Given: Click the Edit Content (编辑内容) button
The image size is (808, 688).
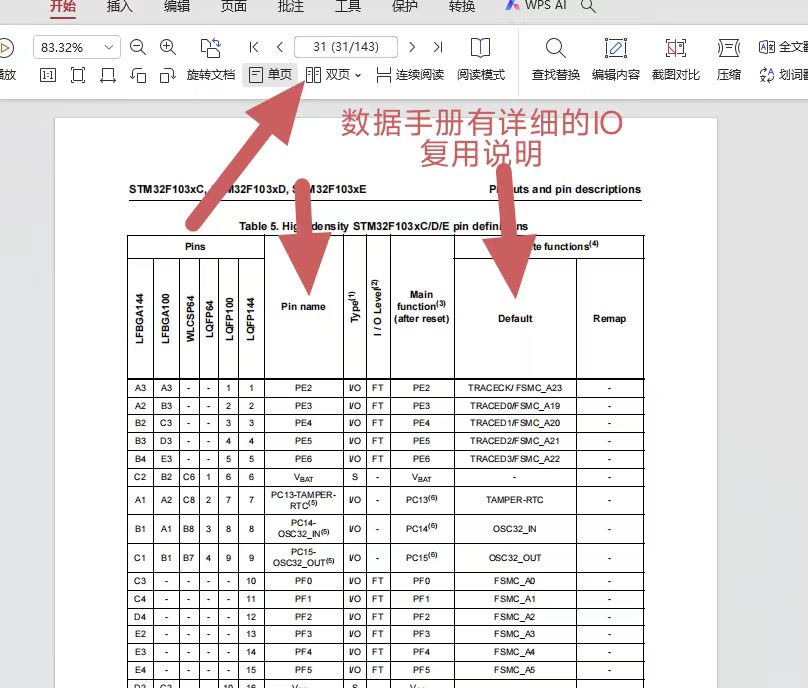Looking at the screenshot, I should pos(616,59).
